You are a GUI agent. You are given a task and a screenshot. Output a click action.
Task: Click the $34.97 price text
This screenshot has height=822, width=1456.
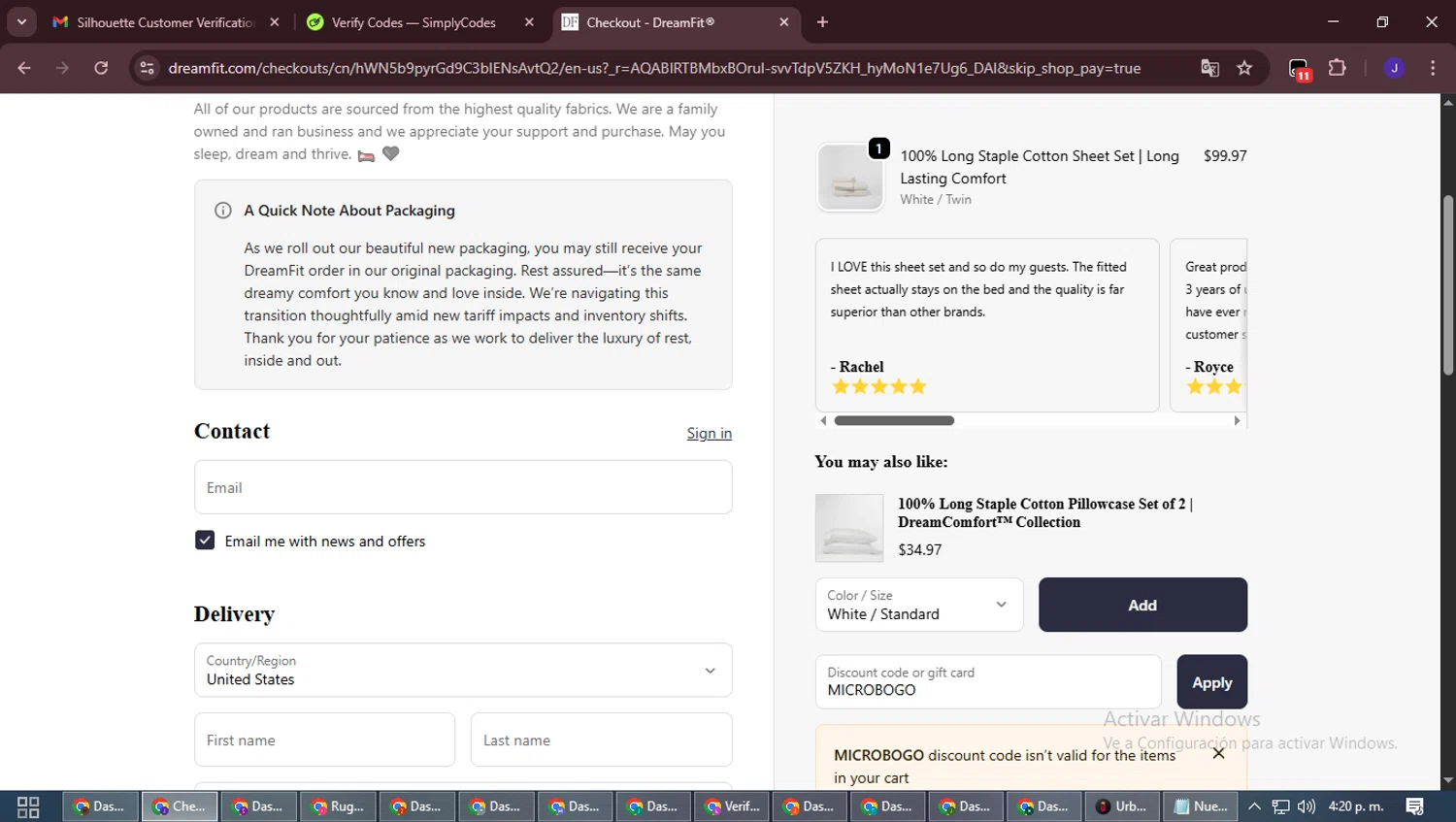919,549
